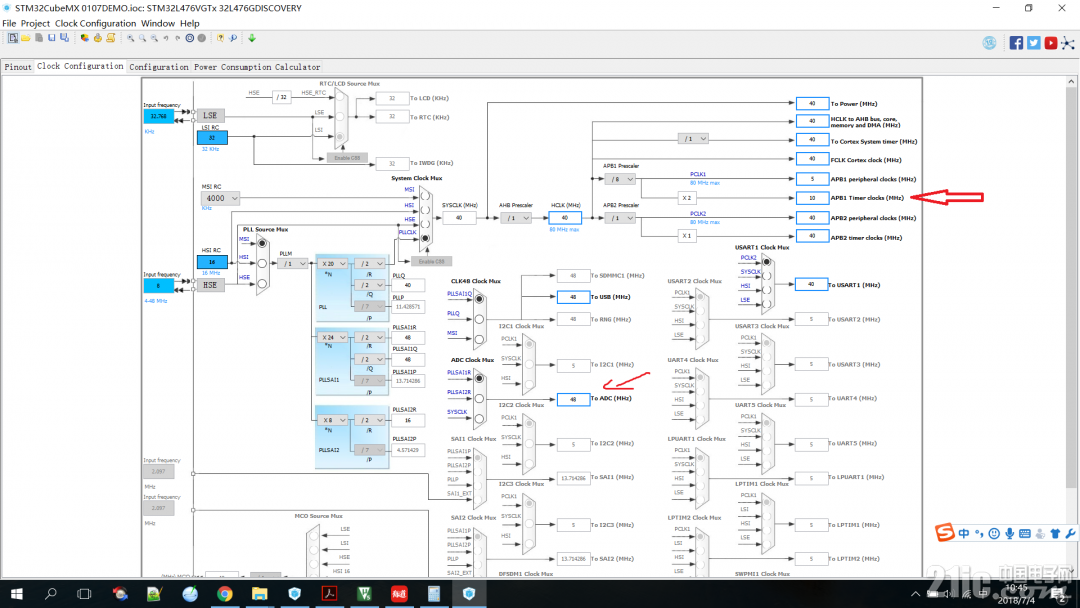Click Enable CSS under System Clock Mux
The image size is (1080, 608).
click(432, 262)
